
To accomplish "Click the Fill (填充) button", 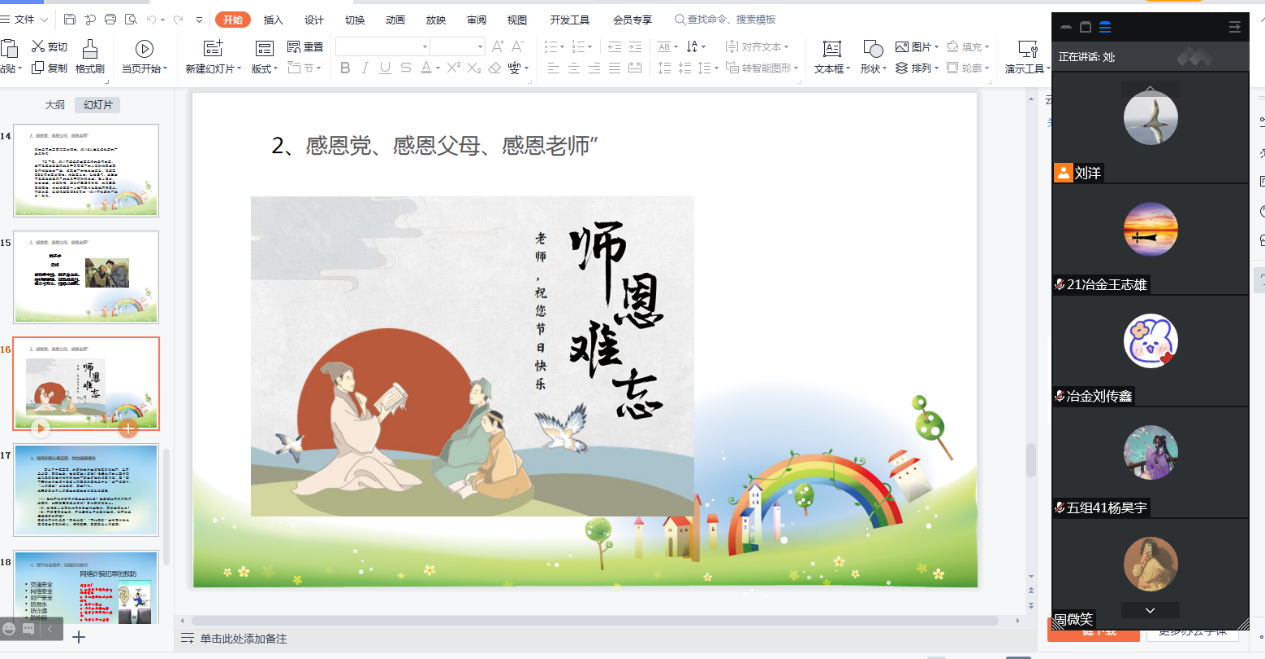I will click(968, 47).
